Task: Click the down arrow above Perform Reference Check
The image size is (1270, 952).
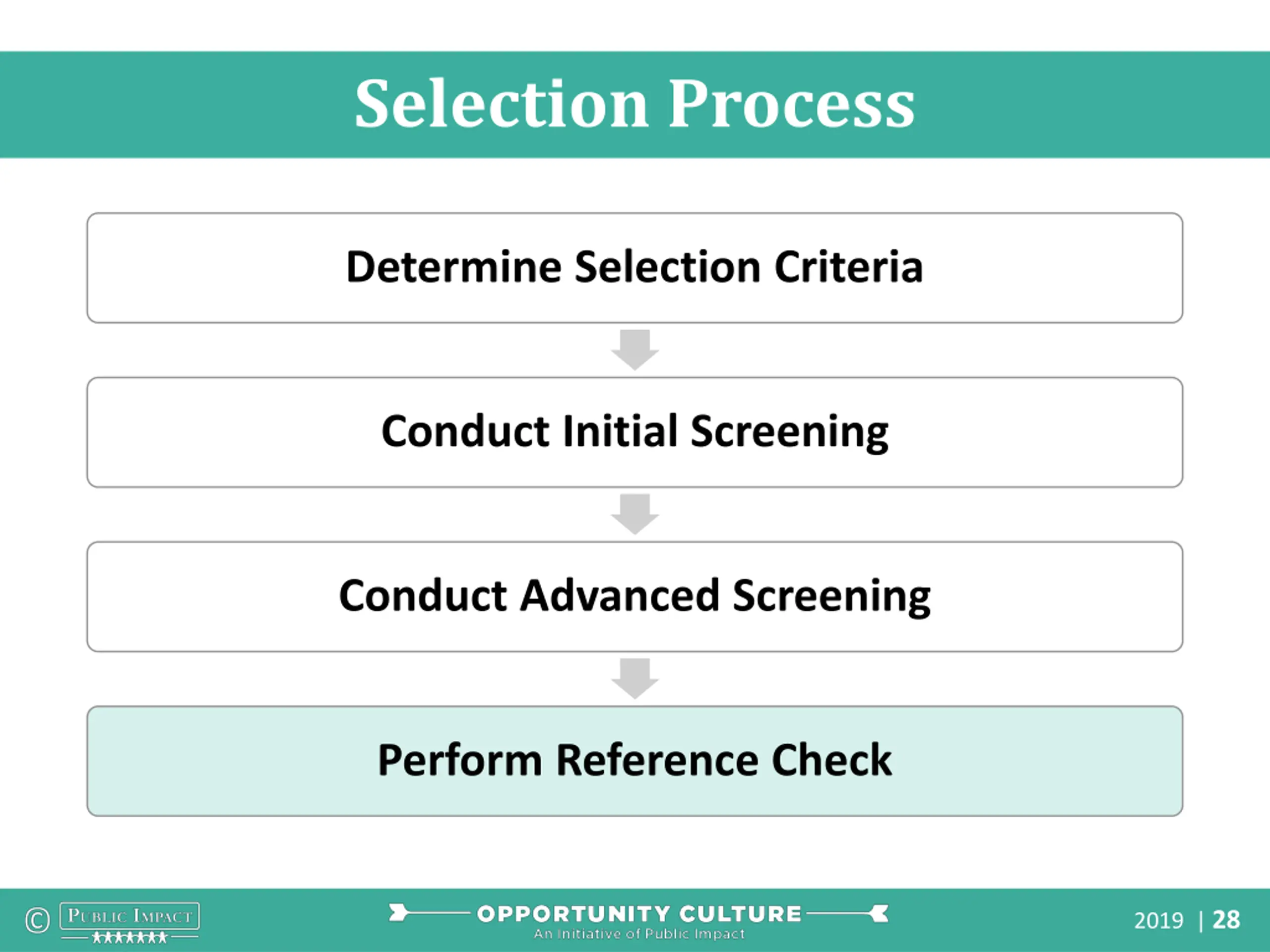Action: tap(635, 678)
